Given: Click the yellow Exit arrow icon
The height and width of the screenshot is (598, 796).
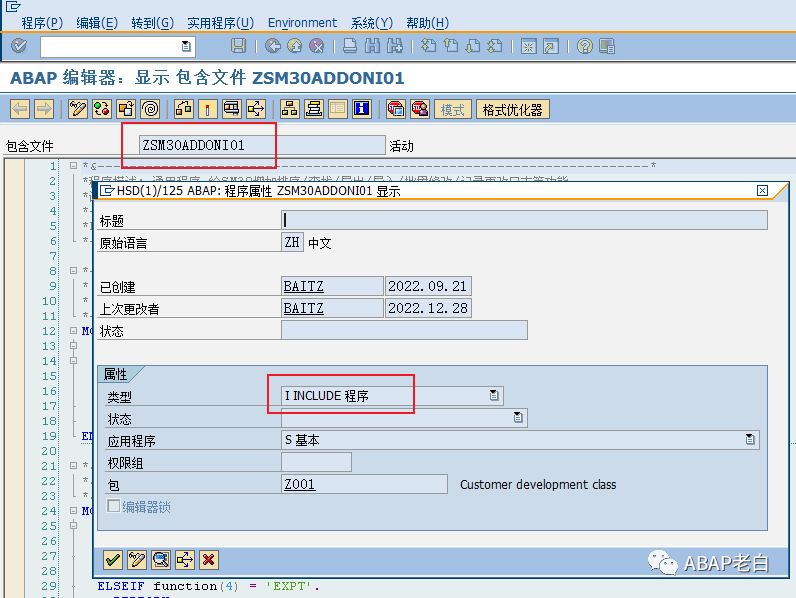Looking at the screenshot, I should click(294, 46).
